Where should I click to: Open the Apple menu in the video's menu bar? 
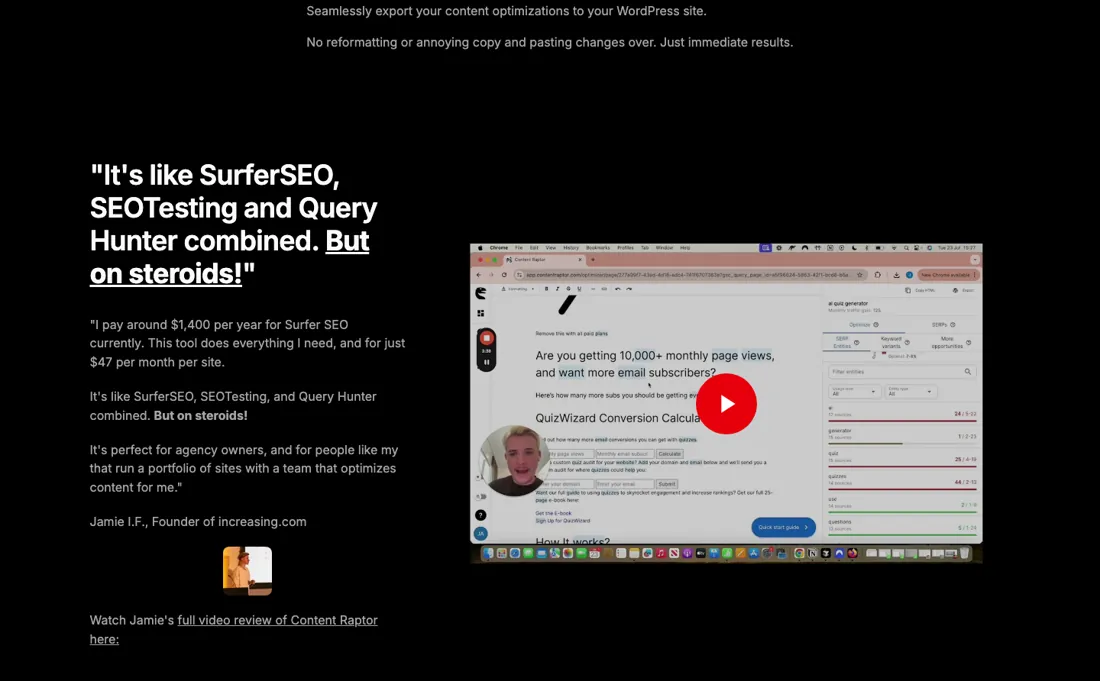(x=481, y=248)
